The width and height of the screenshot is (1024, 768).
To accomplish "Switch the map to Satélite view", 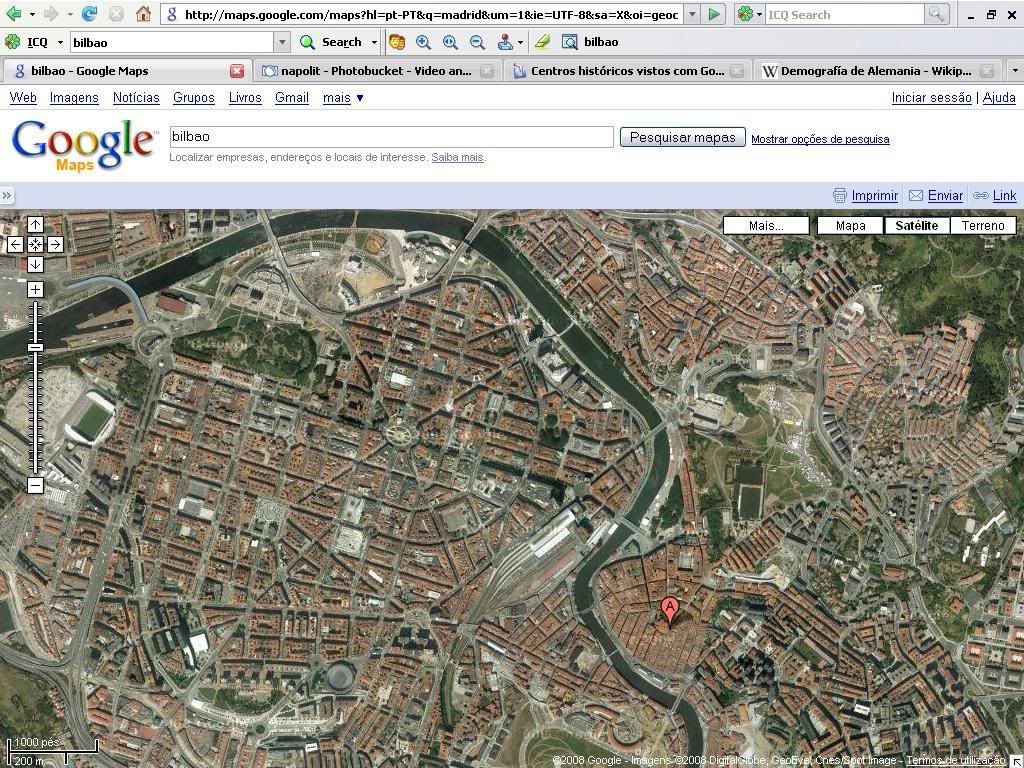I will [x=916, y=225].
